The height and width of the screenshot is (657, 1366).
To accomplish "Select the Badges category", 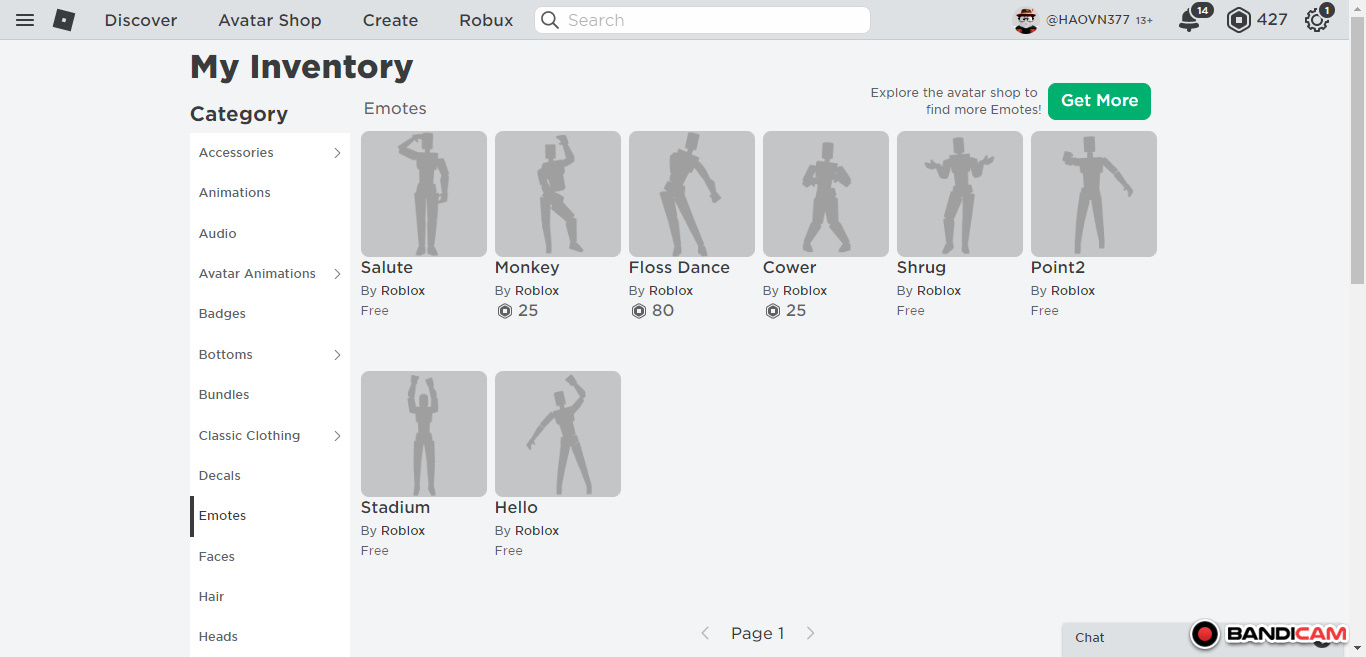I will point(222,314).
